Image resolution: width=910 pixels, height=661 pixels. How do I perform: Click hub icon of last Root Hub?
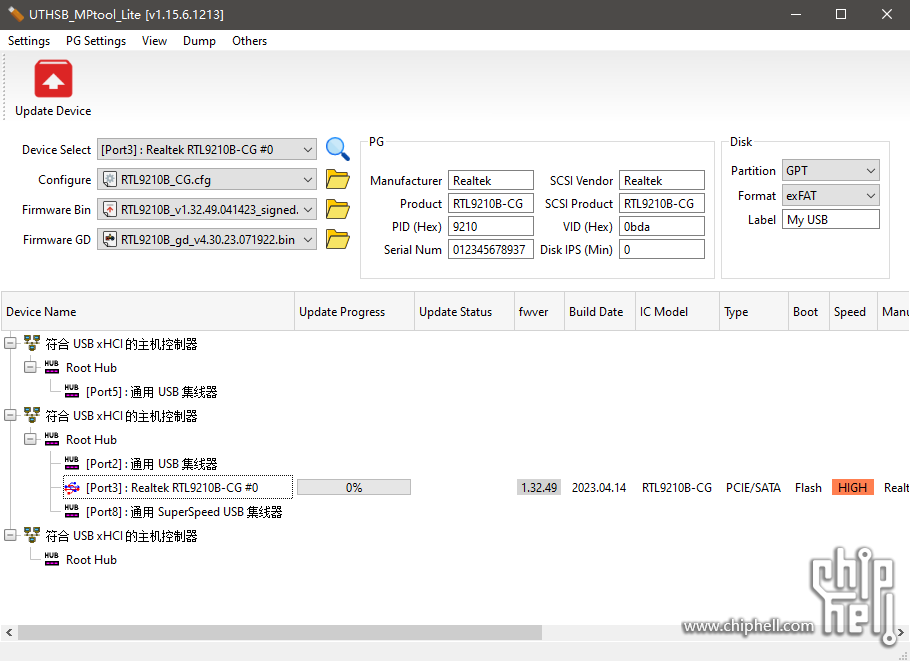click(52, 559)
